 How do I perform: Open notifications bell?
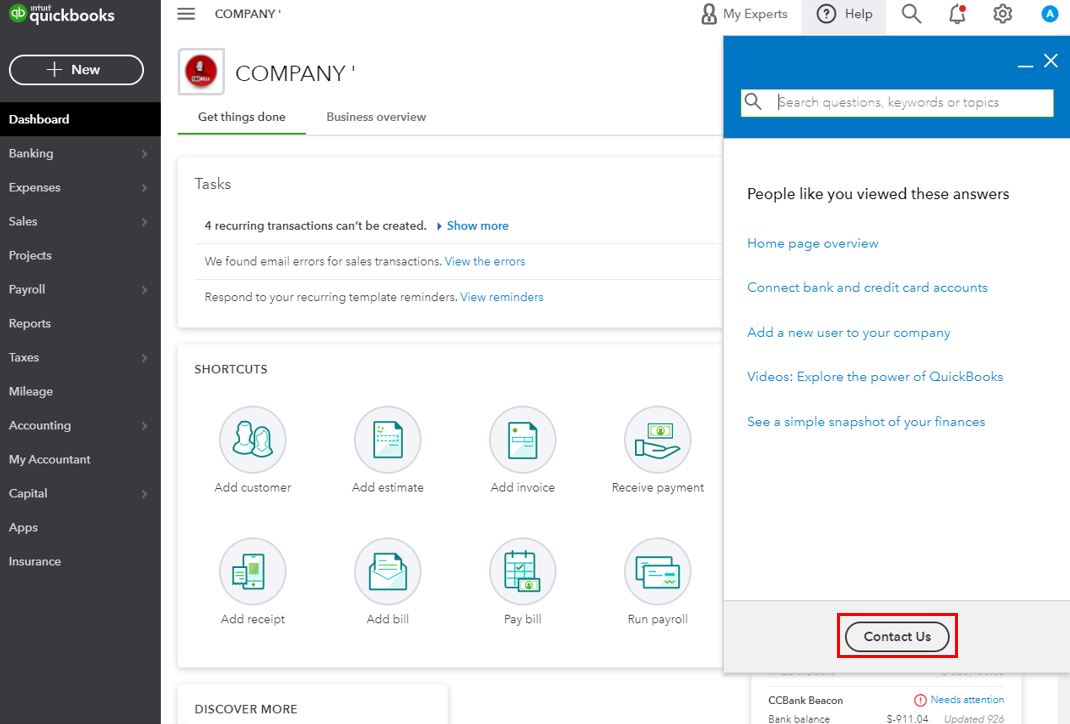[x=957, y=14]
